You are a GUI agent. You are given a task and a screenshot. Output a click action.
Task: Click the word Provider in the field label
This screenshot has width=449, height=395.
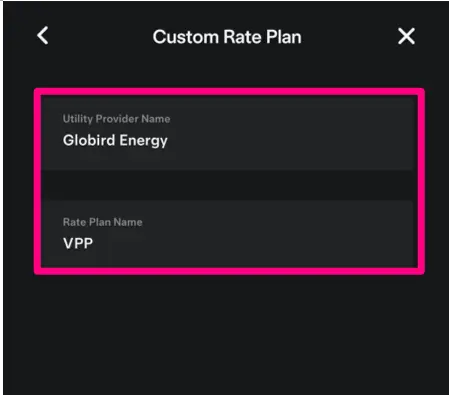(117, 119)
